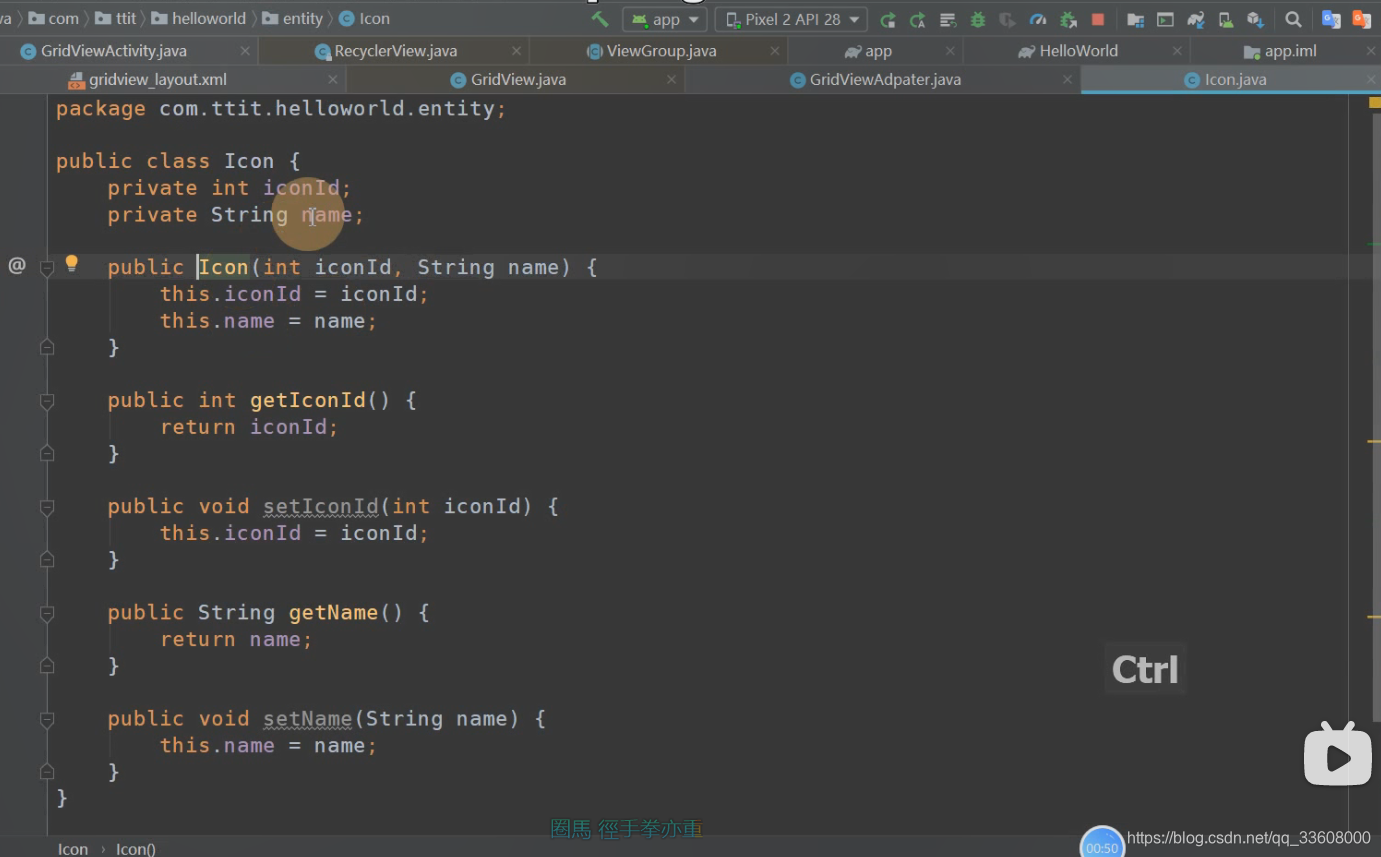Click the red Stop button
1381x857 pixels.
click(1098, 19)
